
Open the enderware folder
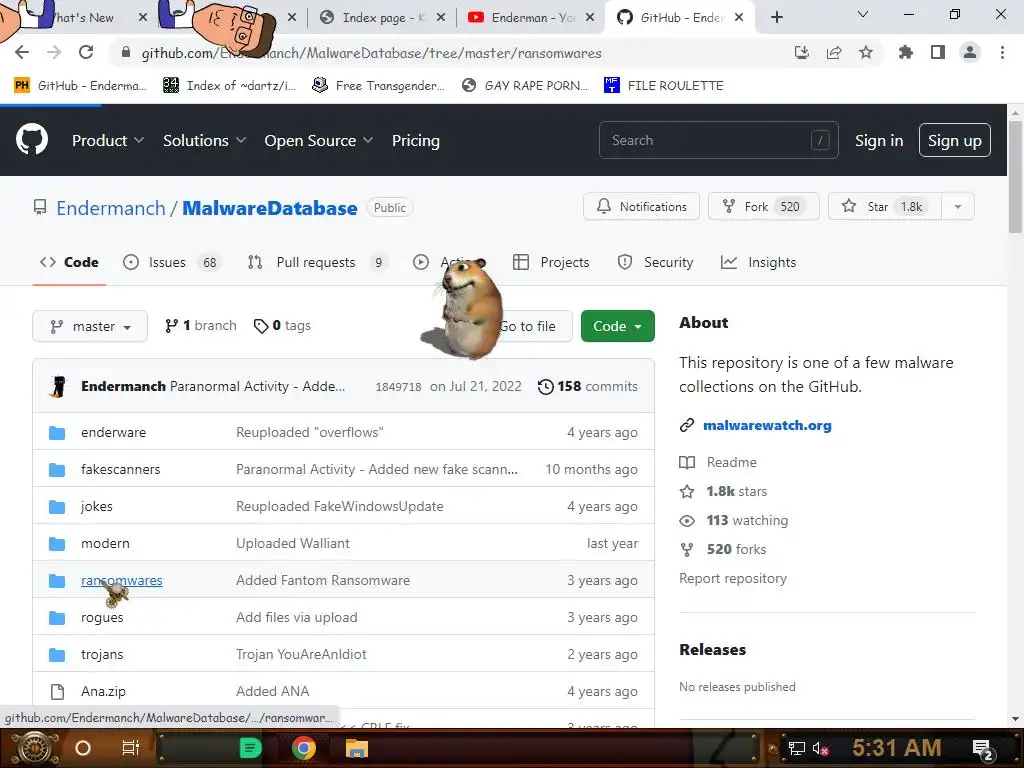click(114, 432)
